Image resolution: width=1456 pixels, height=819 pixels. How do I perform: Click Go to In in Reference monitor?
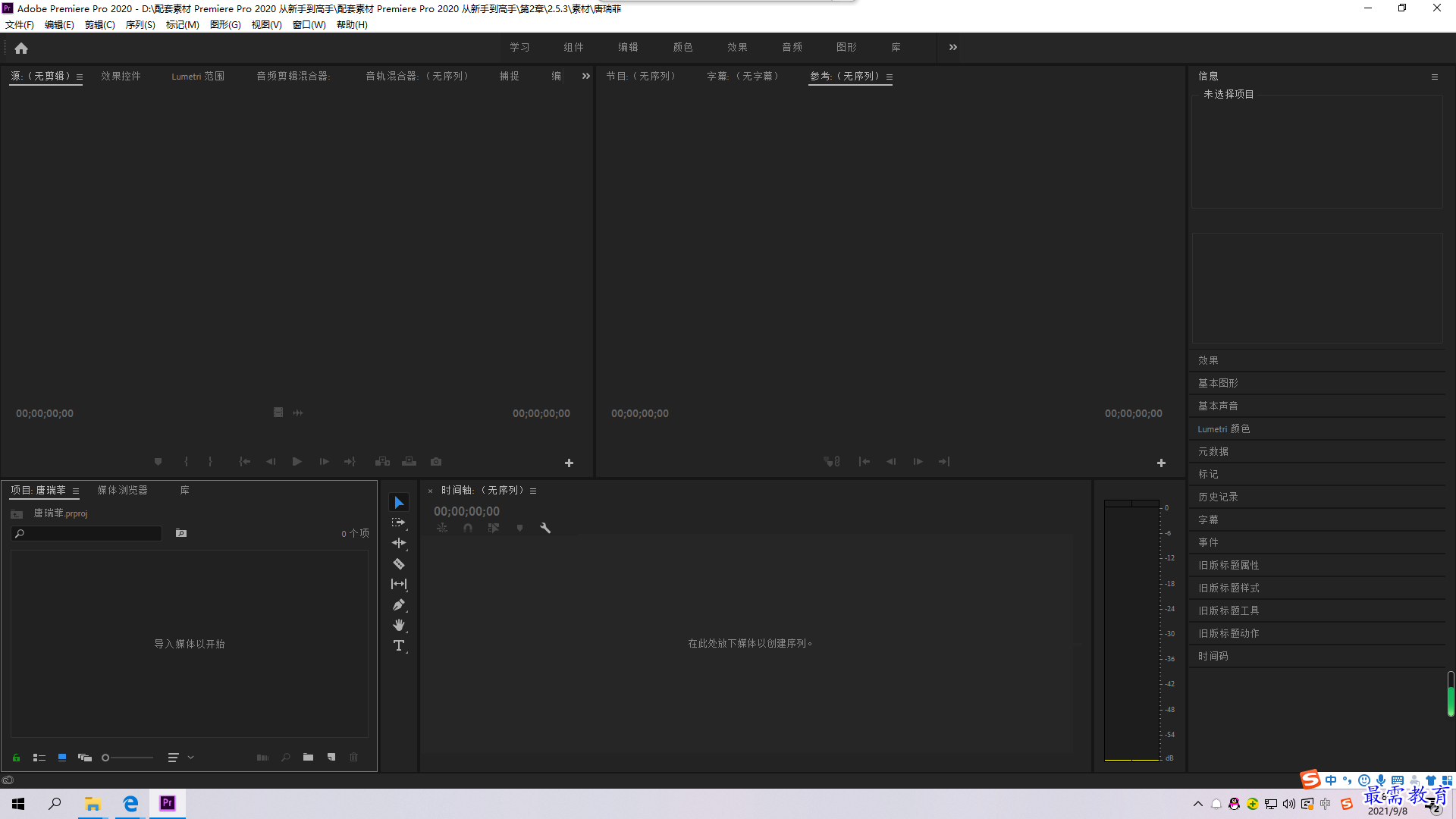click(864, 462)
